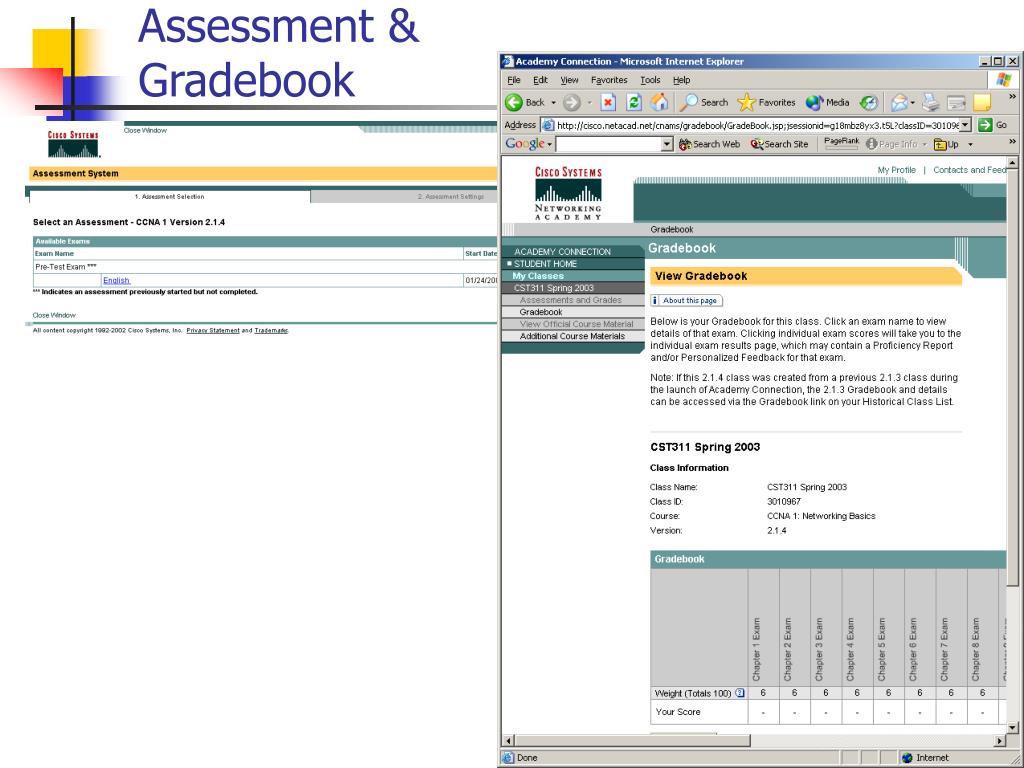The image size is (1024, 768).
Task: Click the About this page button
Action: point(686,300)
